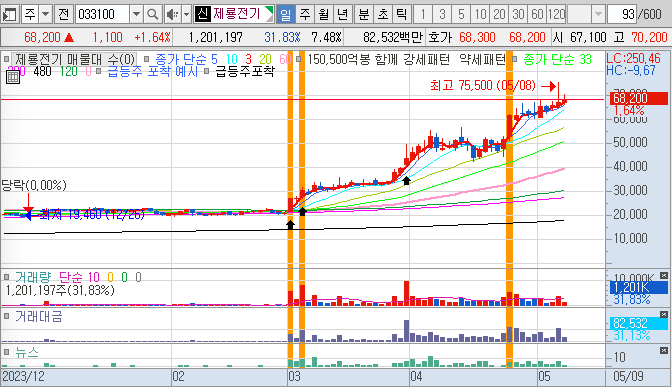The height and width of the screenshot is (387, 672).
Task: Click the 호가 label in quote bar
Action: 440,38
